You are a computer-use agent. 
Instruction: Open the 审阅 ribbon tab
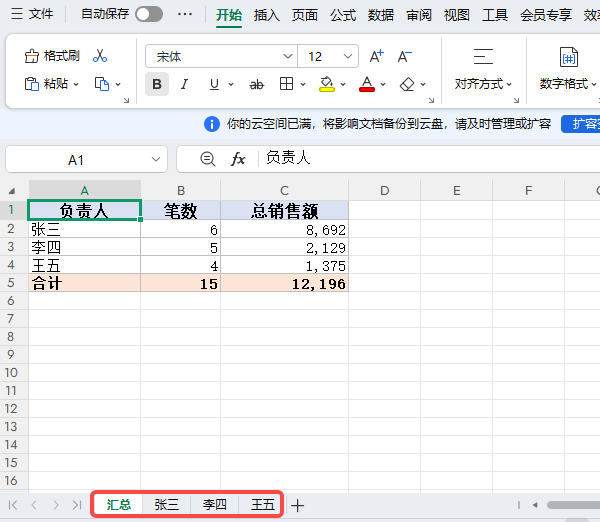(419, 15)
